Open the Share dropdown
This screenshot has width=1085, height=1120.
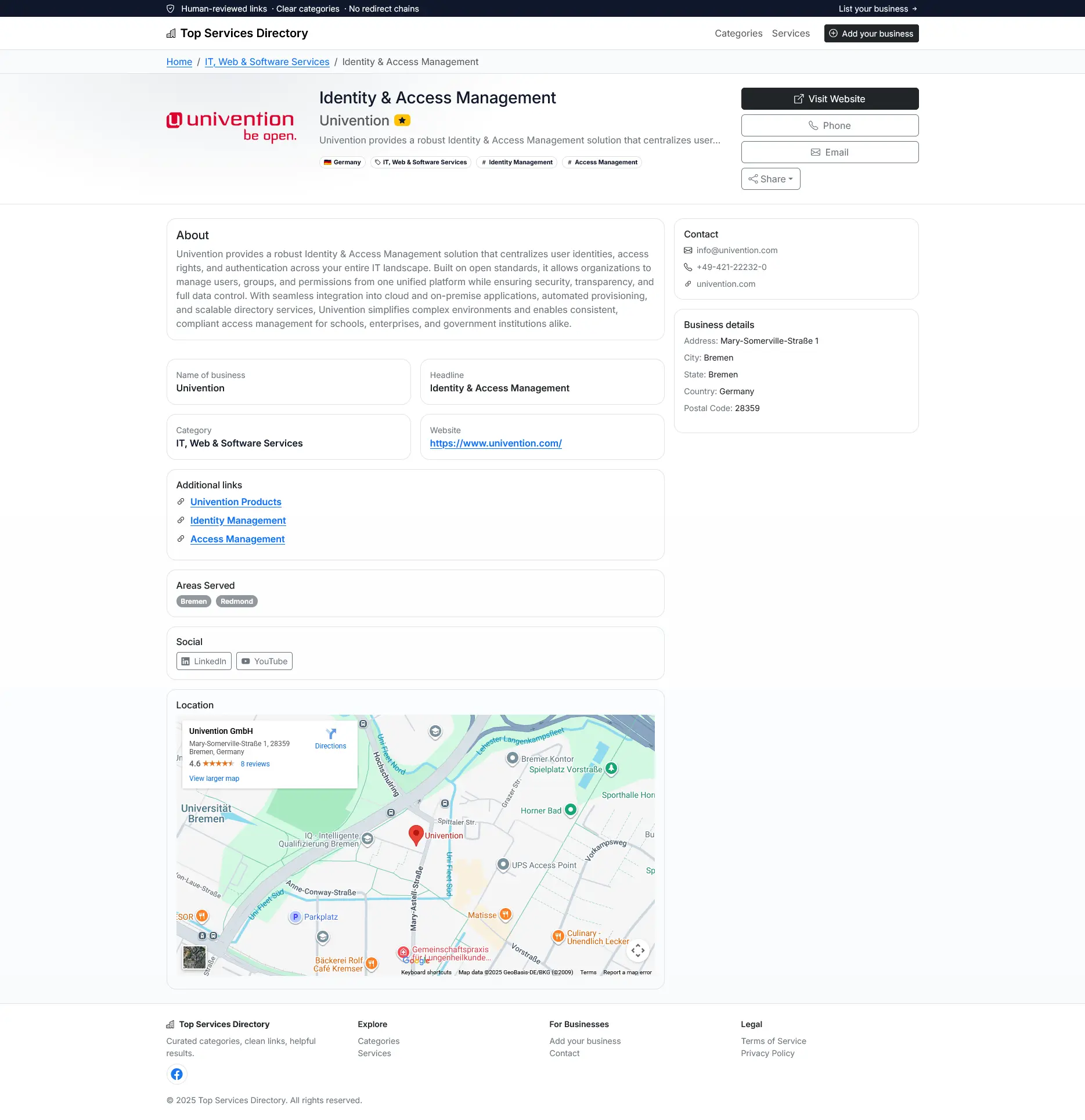(770, 179)
